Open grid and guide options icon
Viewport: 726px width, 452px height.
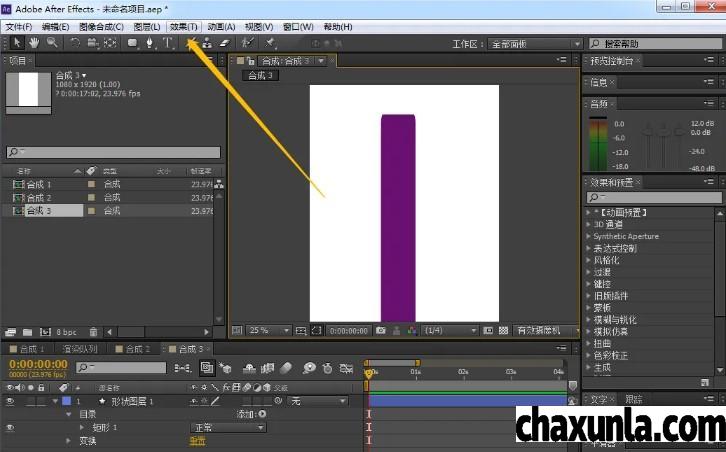tap(301, 331)
